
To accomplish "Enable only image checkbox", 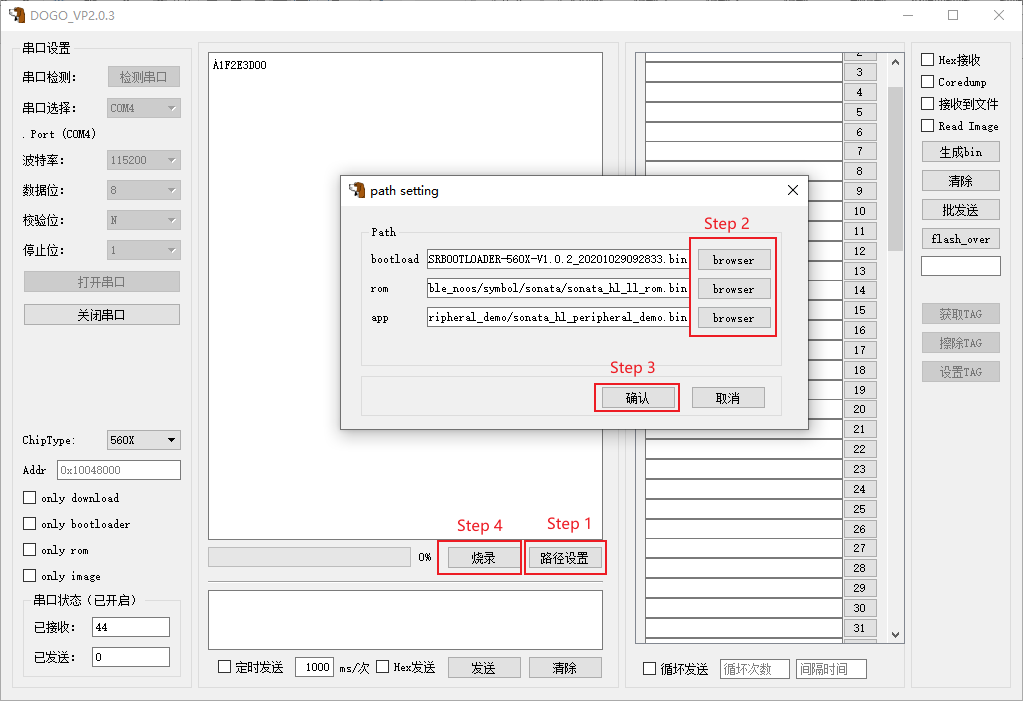I will (x=29, y=576).
